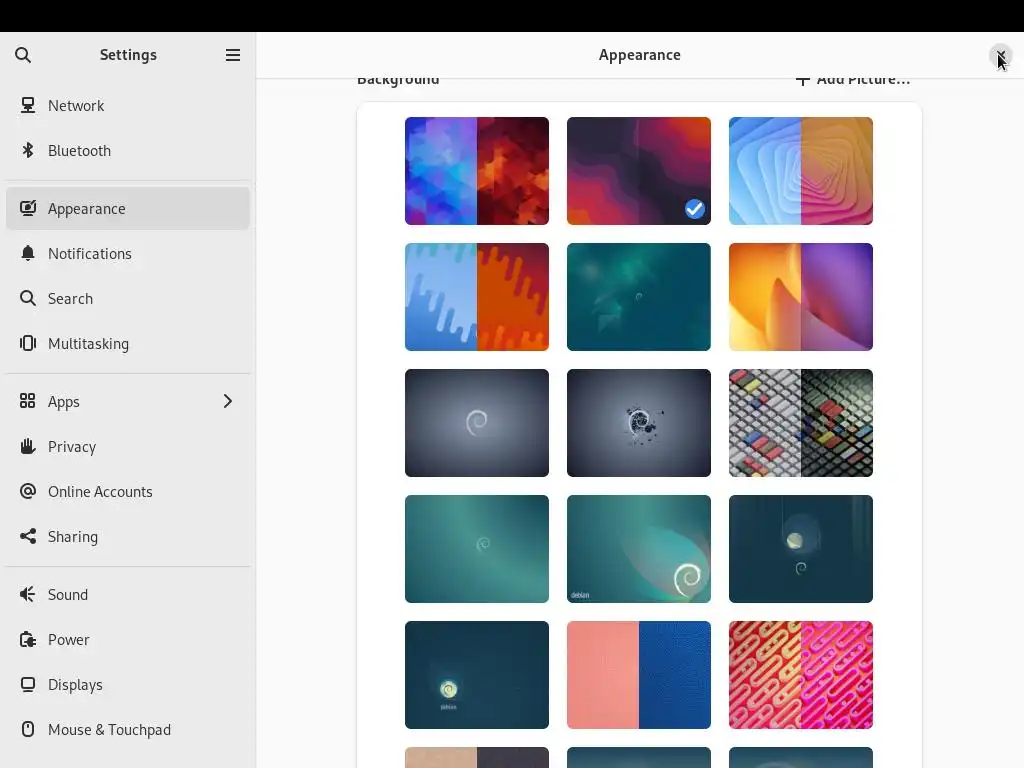Click the Network icon in sidebar
Screen dimensions: 1024x768
(x=27, y=105)
